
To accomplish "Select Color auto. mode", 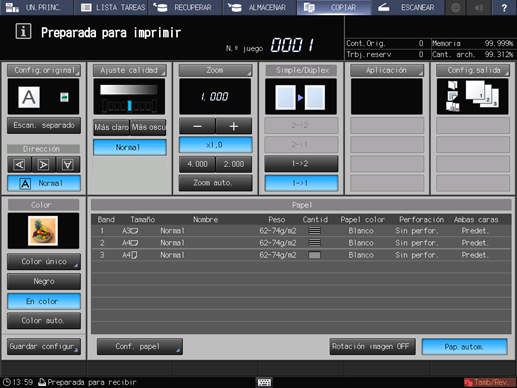I will [44, 321].
